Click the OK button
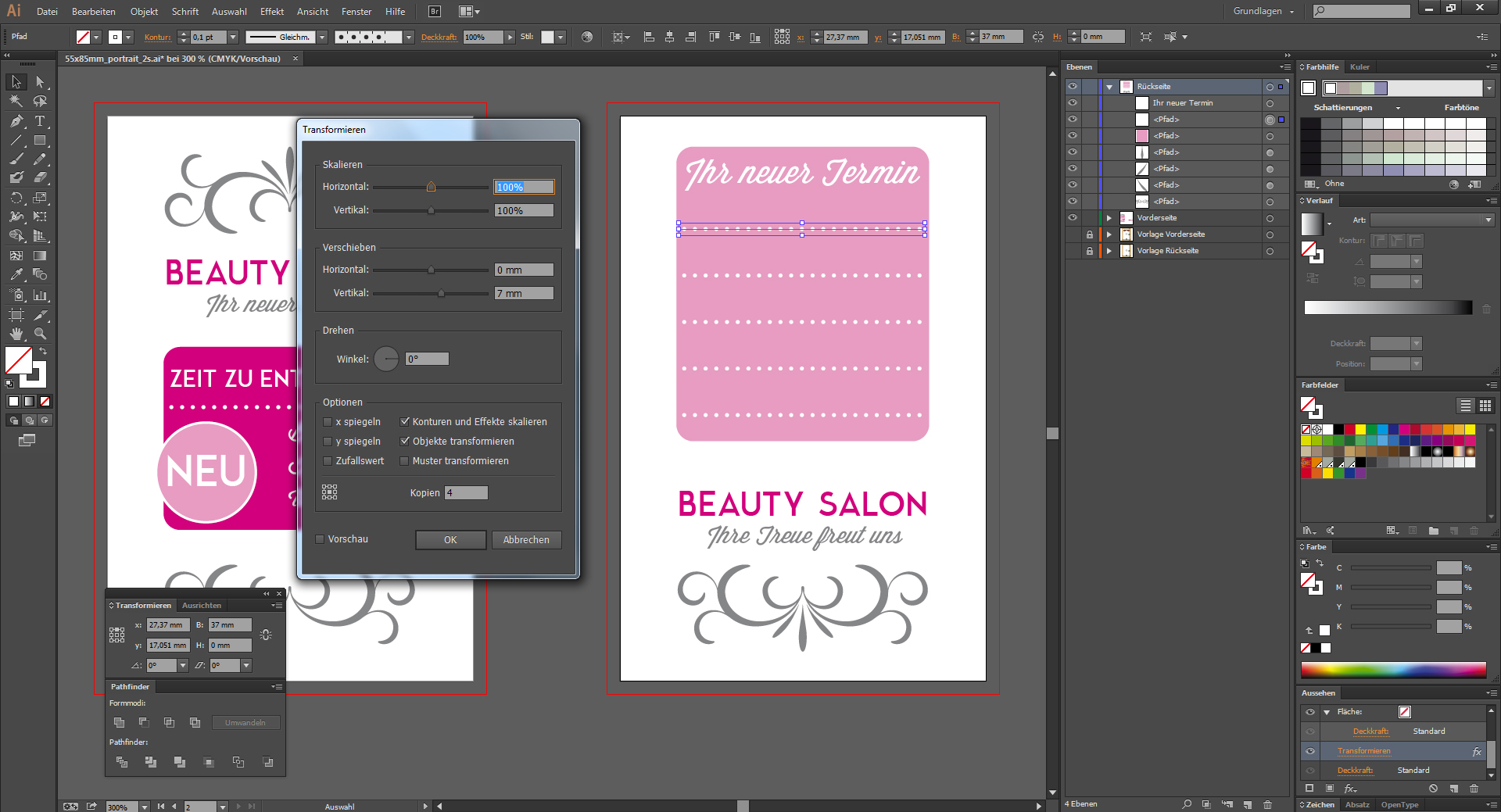 (x=450, y=540)
